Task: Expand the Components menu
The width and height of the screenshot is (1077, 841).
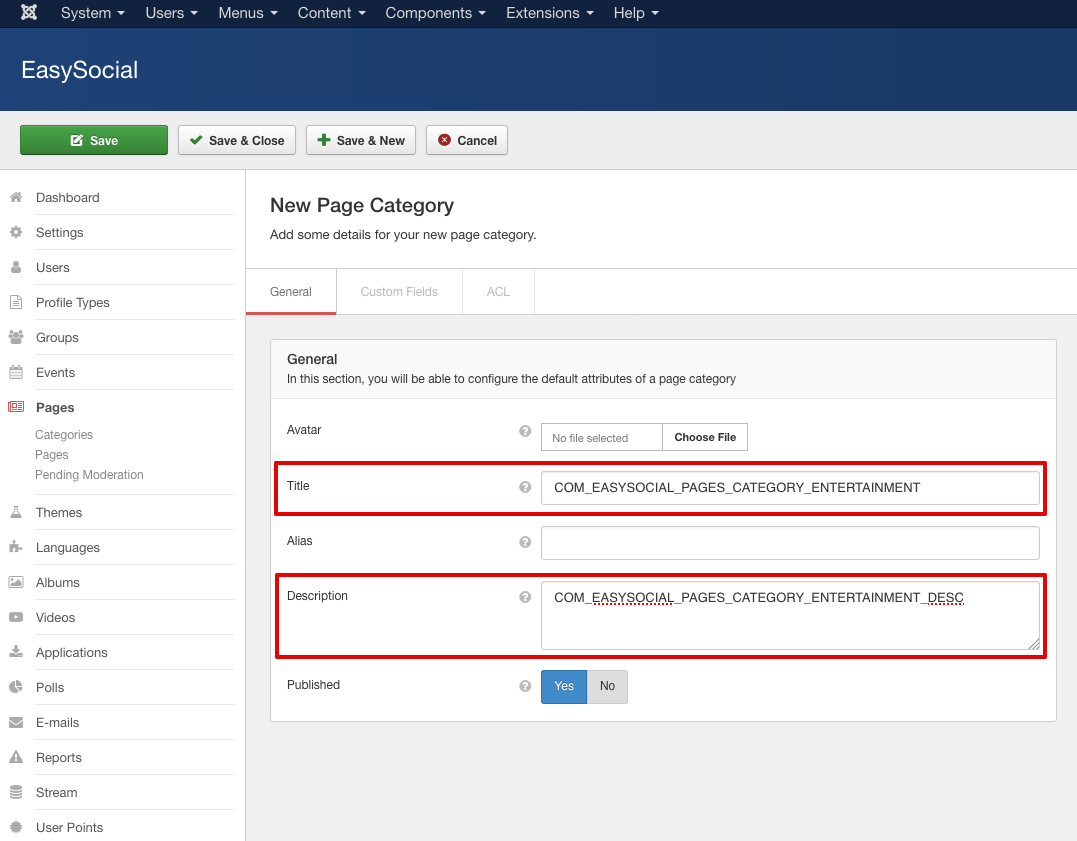Action: pos(435,13)
